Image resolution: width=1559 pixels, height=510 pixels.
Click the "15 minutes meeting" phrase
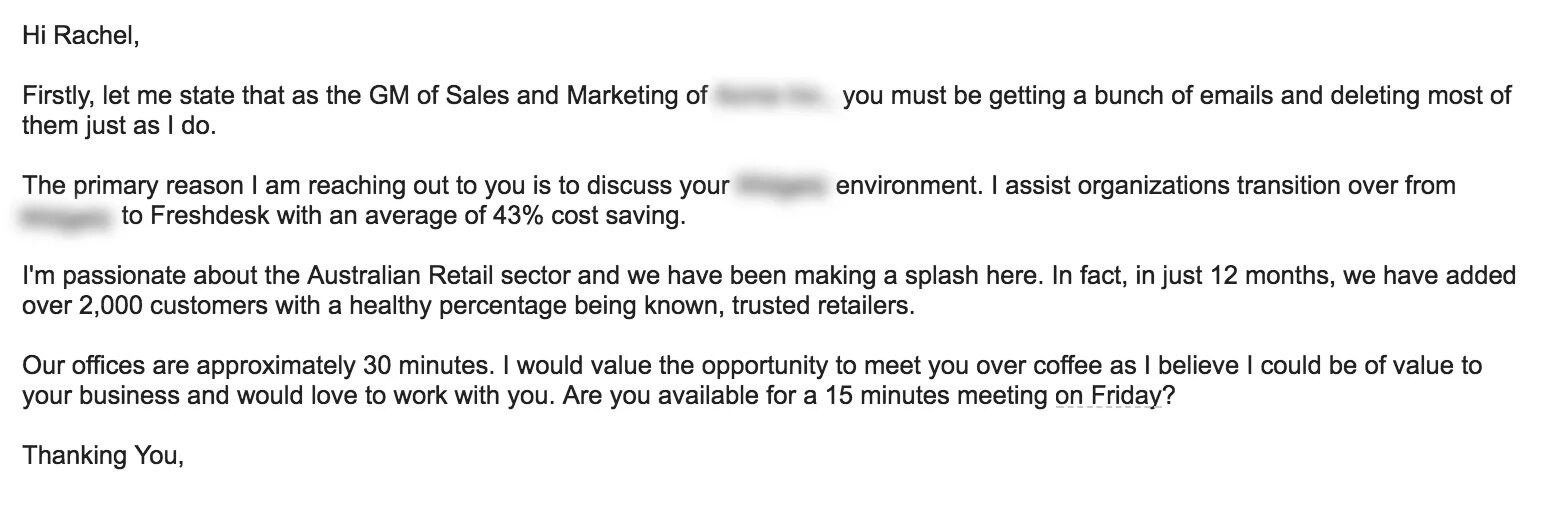(x=937, y=395)
